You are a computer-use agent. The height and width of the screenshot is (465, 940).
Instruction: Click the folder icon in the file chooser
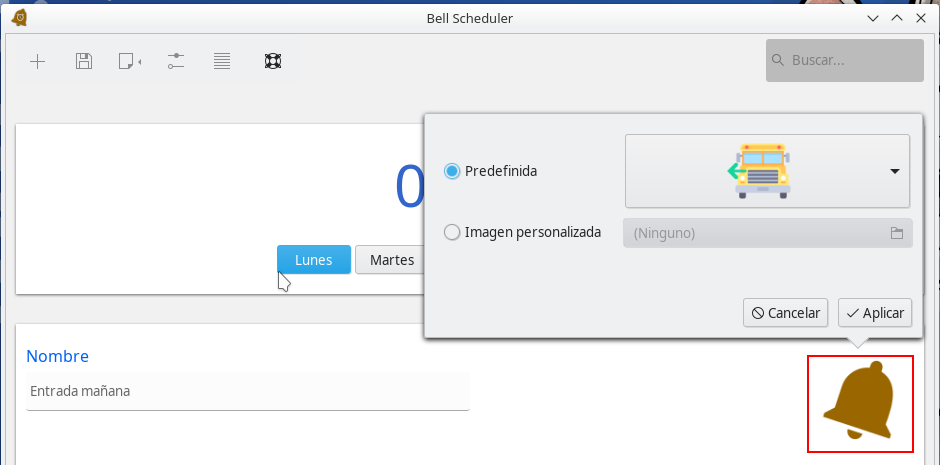897,233
